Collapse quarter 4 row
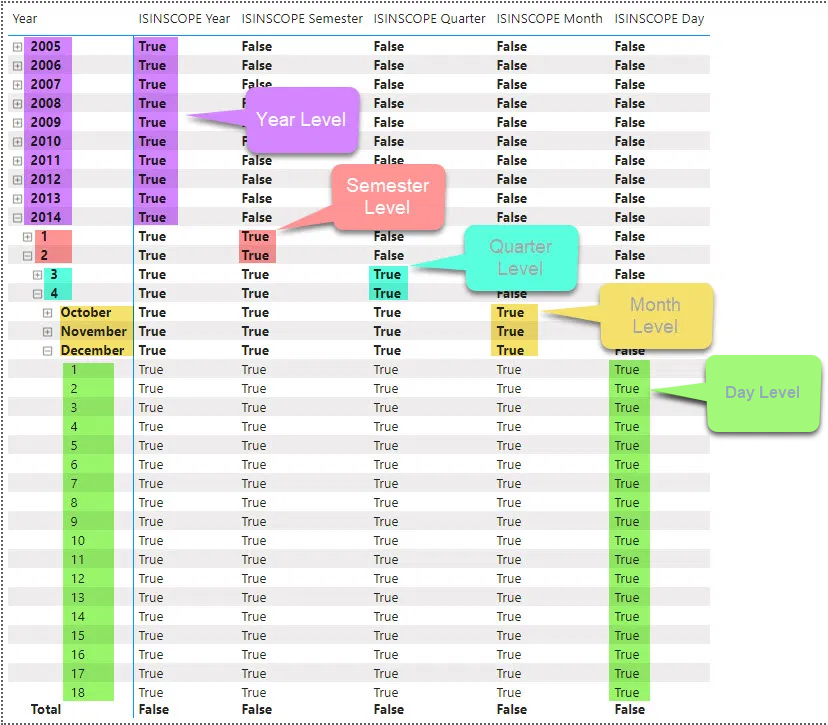The height and width of the screenshot is (725, 828). point(37,294)
